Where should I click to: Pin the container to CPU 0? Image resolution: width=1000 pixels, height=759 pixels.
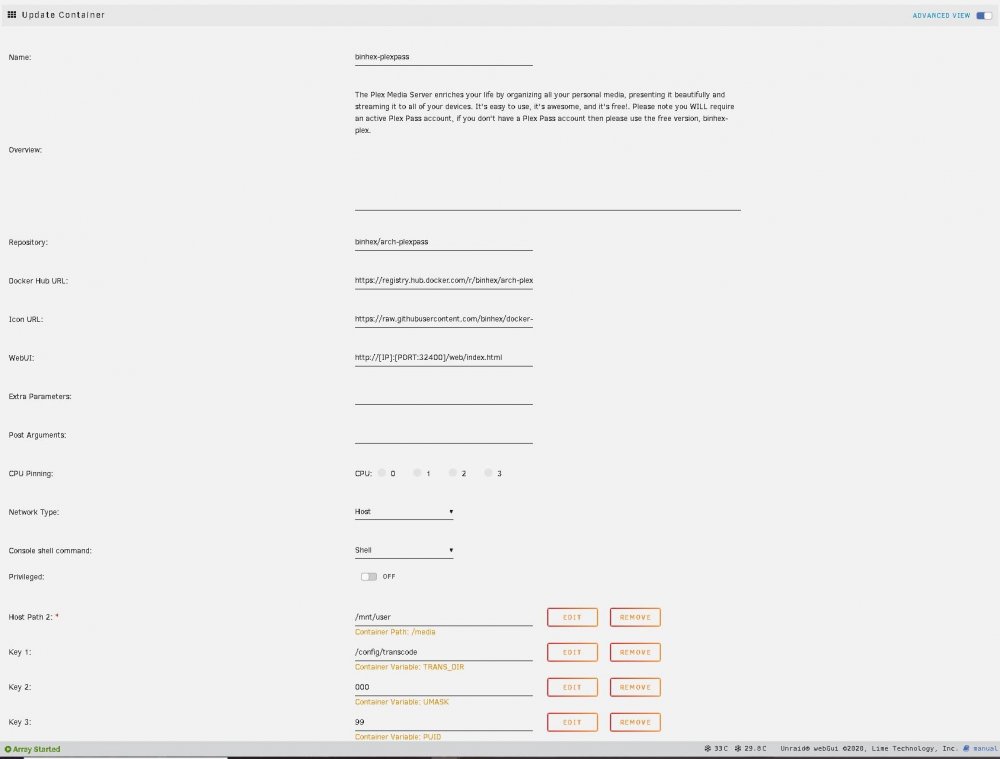(x=382, y=473)
